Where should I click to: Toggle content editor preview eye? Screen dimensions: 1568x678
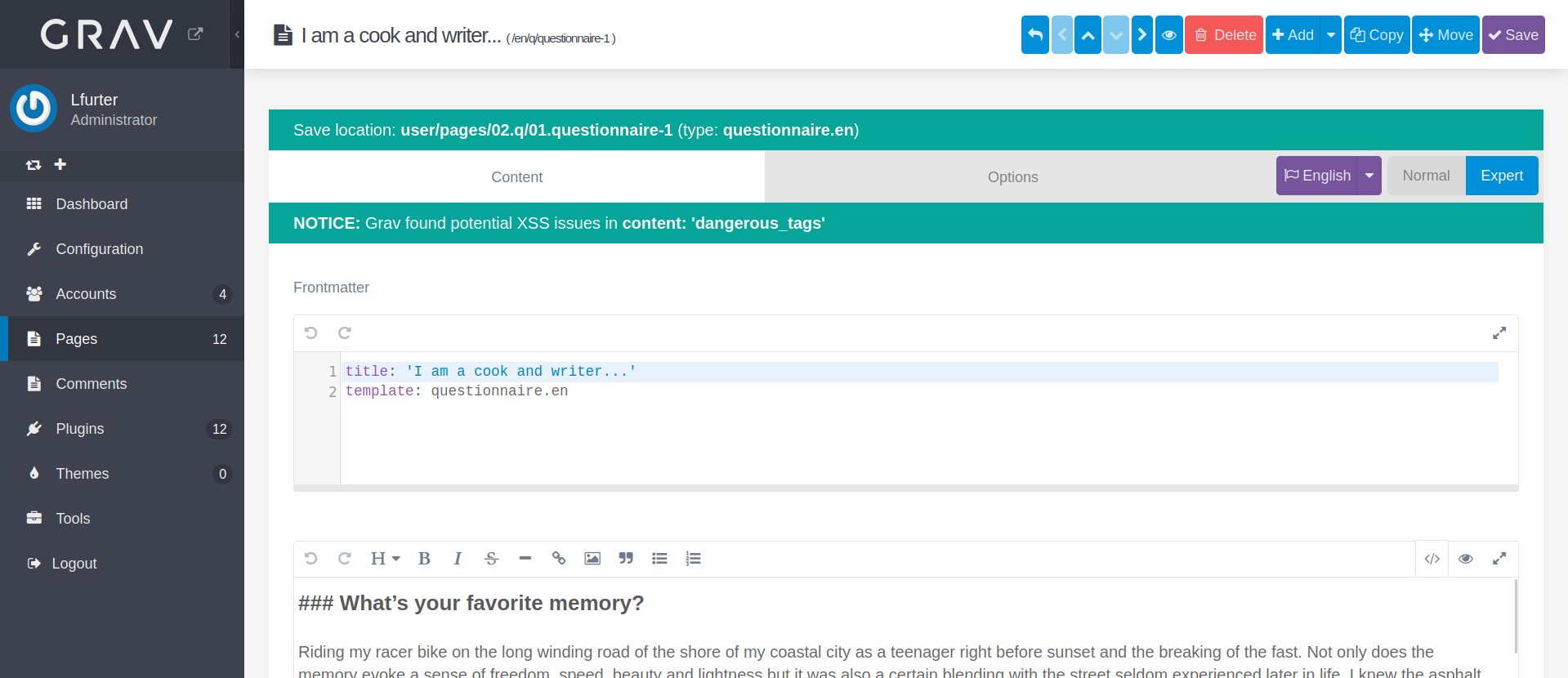point(1466,559)
